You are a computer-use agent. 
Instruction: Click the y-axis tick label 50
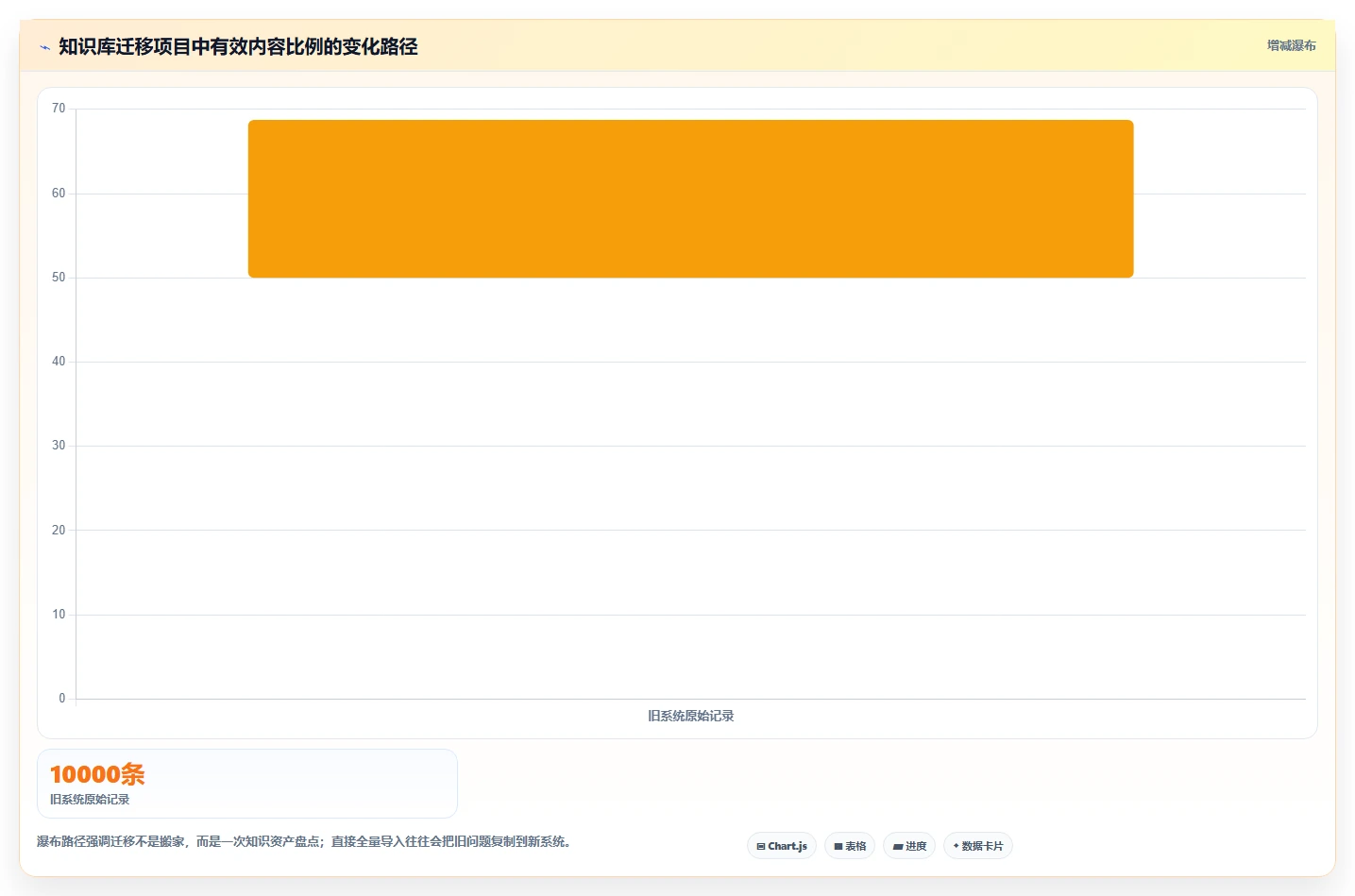(x=59, y=277)
